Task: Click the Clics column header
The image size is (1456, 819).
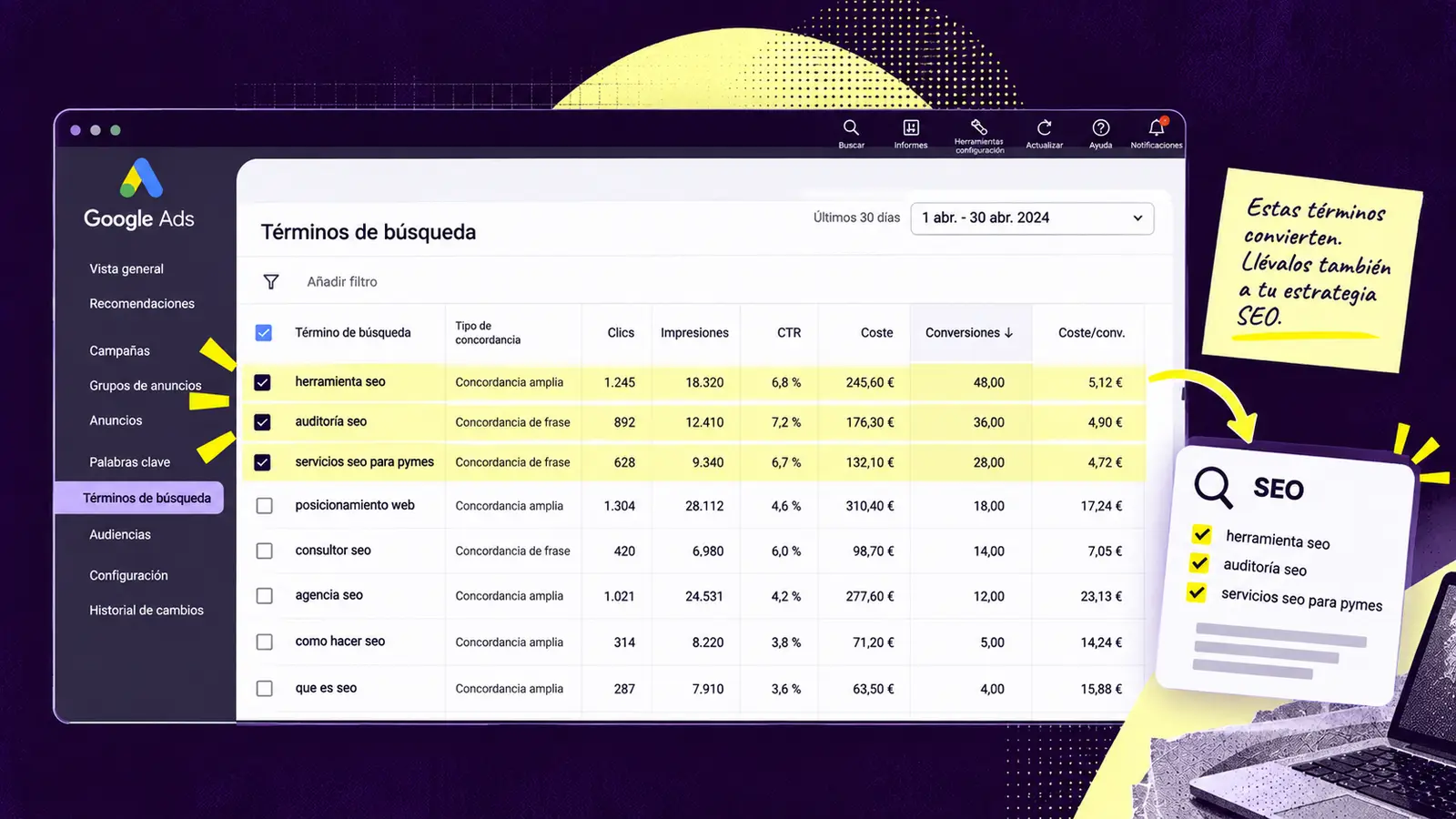Action: 621,333
